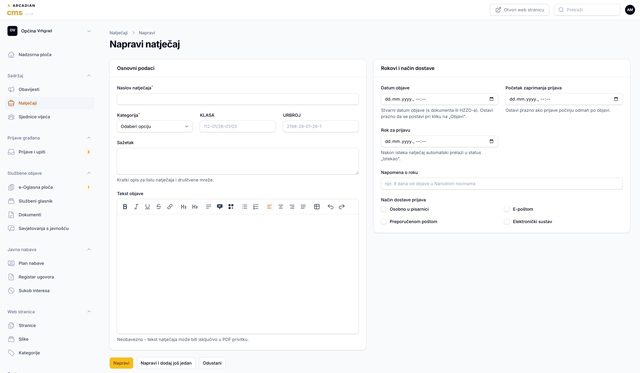Open Nadzorna ploča in sidebar
The width and height of the screenshot is (640, 373).
point(49,55)
